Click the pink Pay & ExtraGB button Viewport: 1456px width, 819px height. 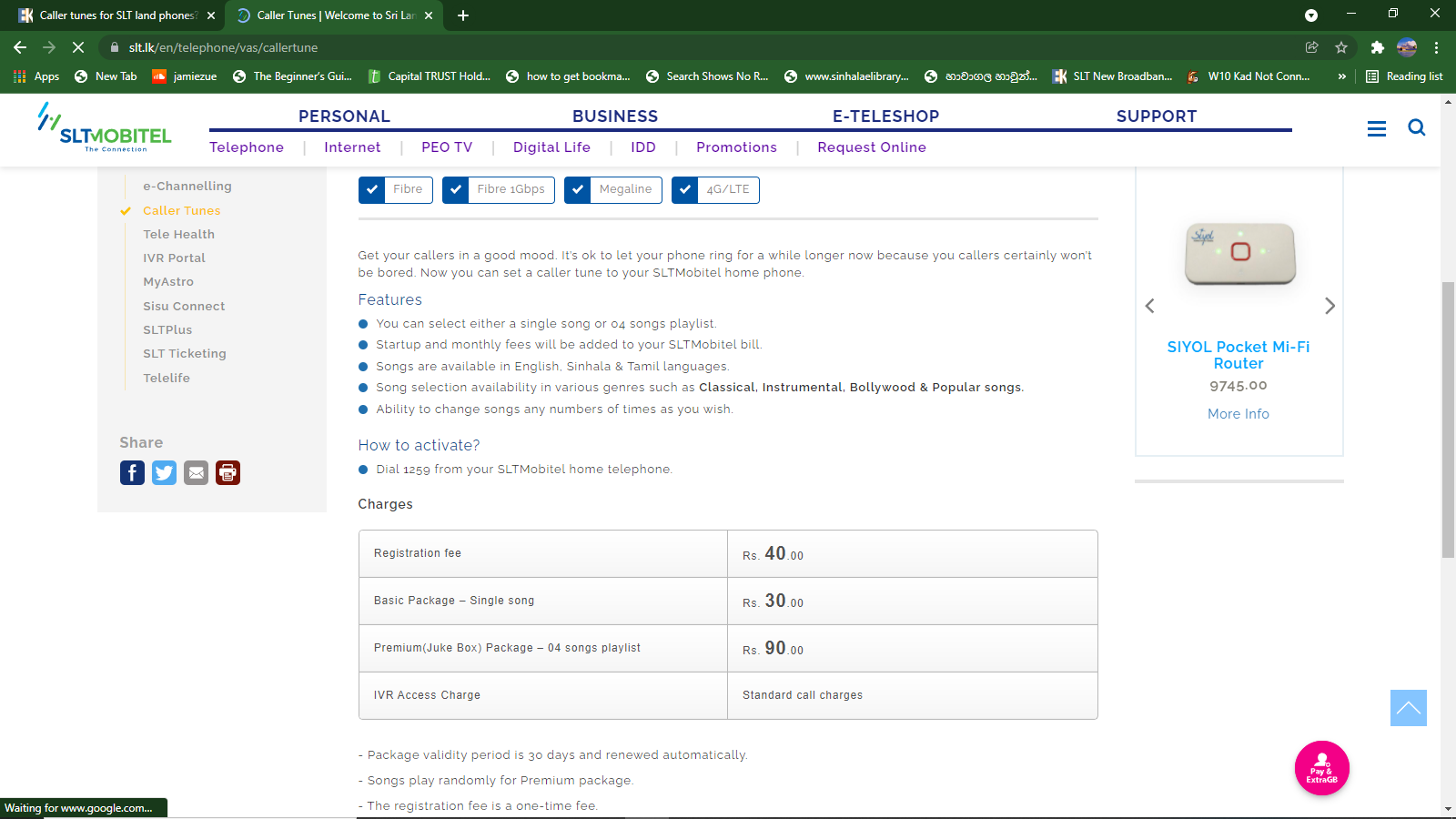click(x=1321, y=768)
